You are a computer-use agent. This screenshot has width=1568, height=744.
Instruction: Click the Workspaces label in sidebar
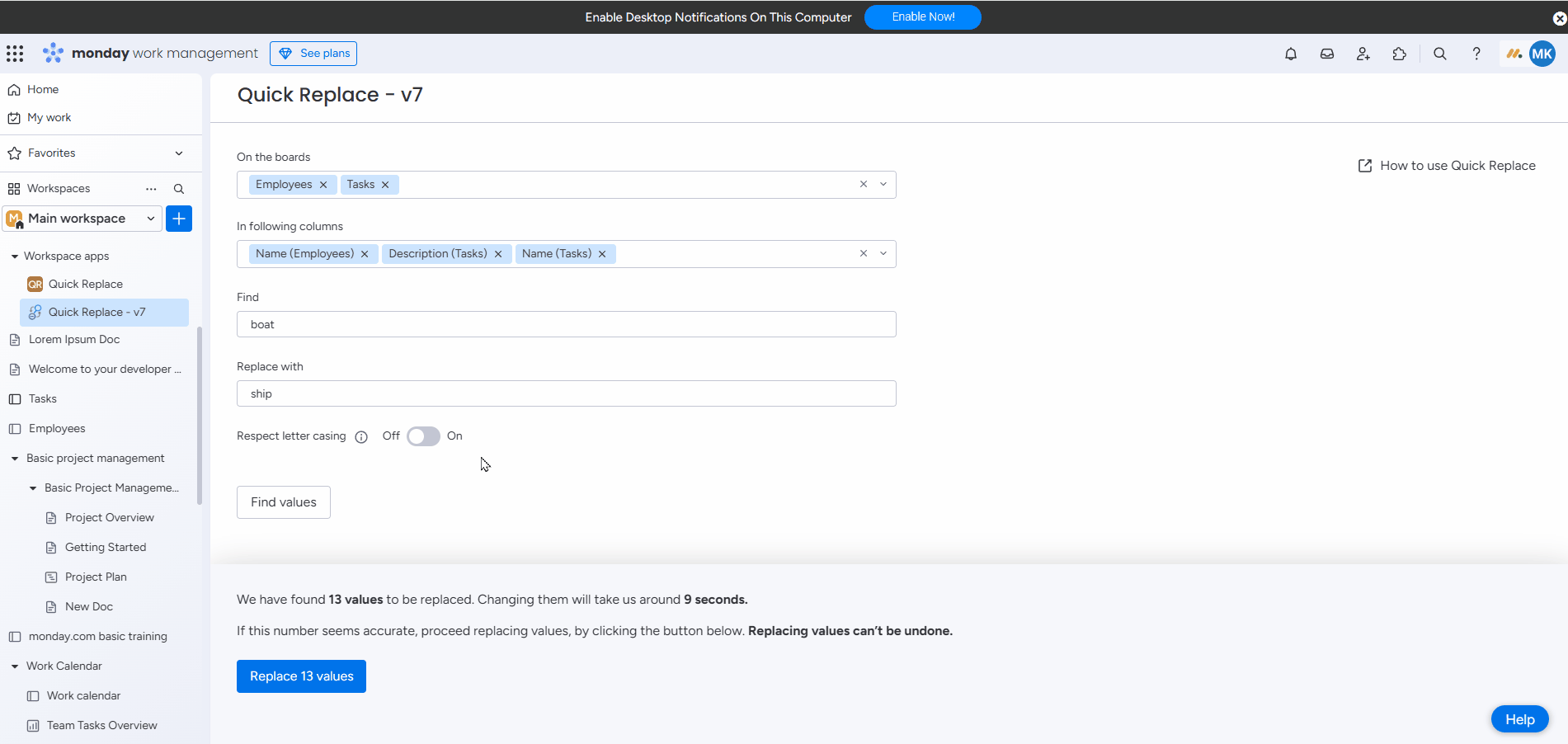tap(59, 189)
